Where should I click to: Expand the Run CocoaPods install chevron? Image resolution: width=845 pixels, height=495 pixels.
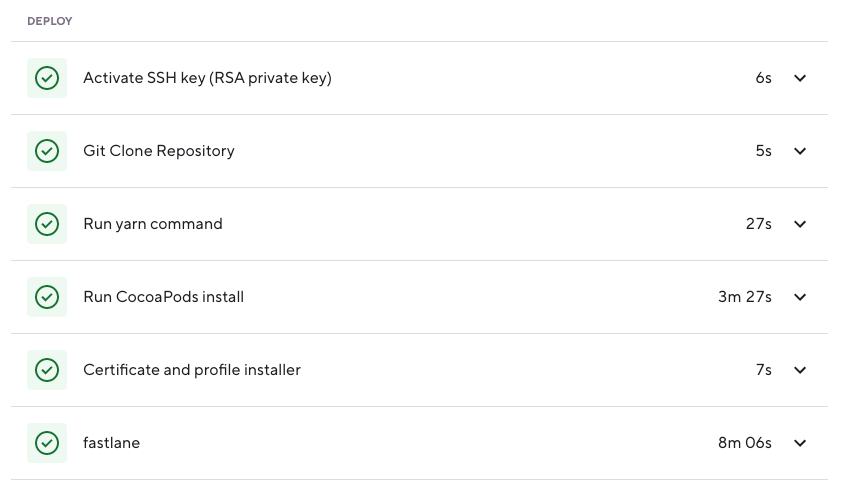point(800,297)
